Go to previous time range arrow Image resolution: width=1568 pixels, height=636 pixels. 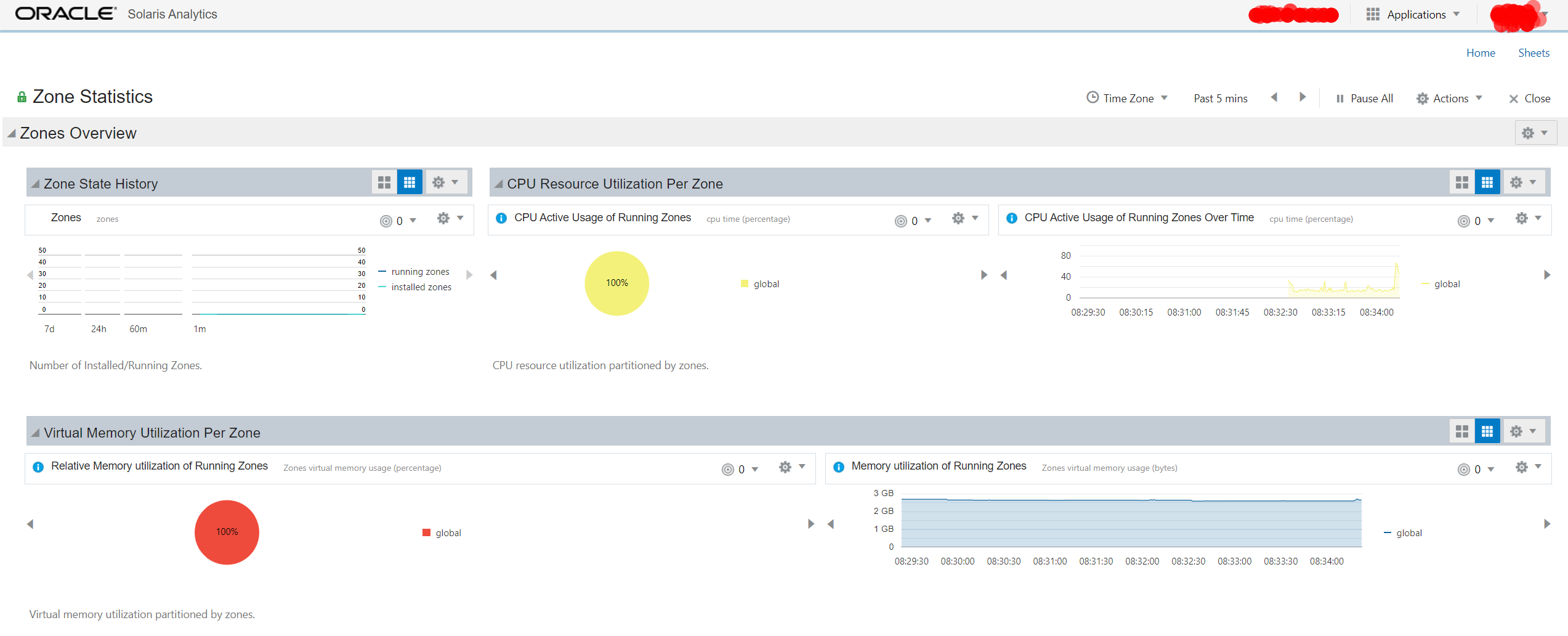(x=1274, y=97)
